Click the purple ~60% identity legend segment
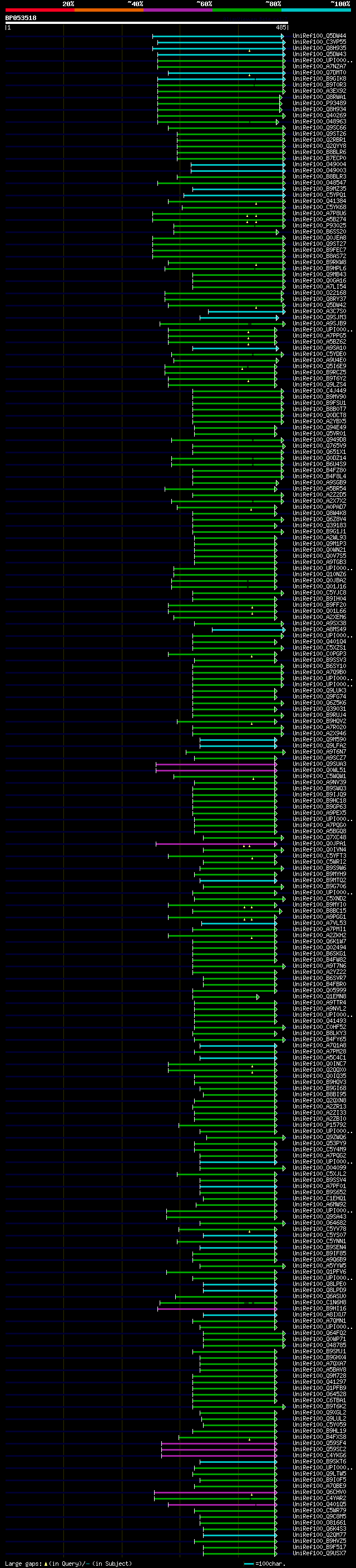 click(177, 10)
